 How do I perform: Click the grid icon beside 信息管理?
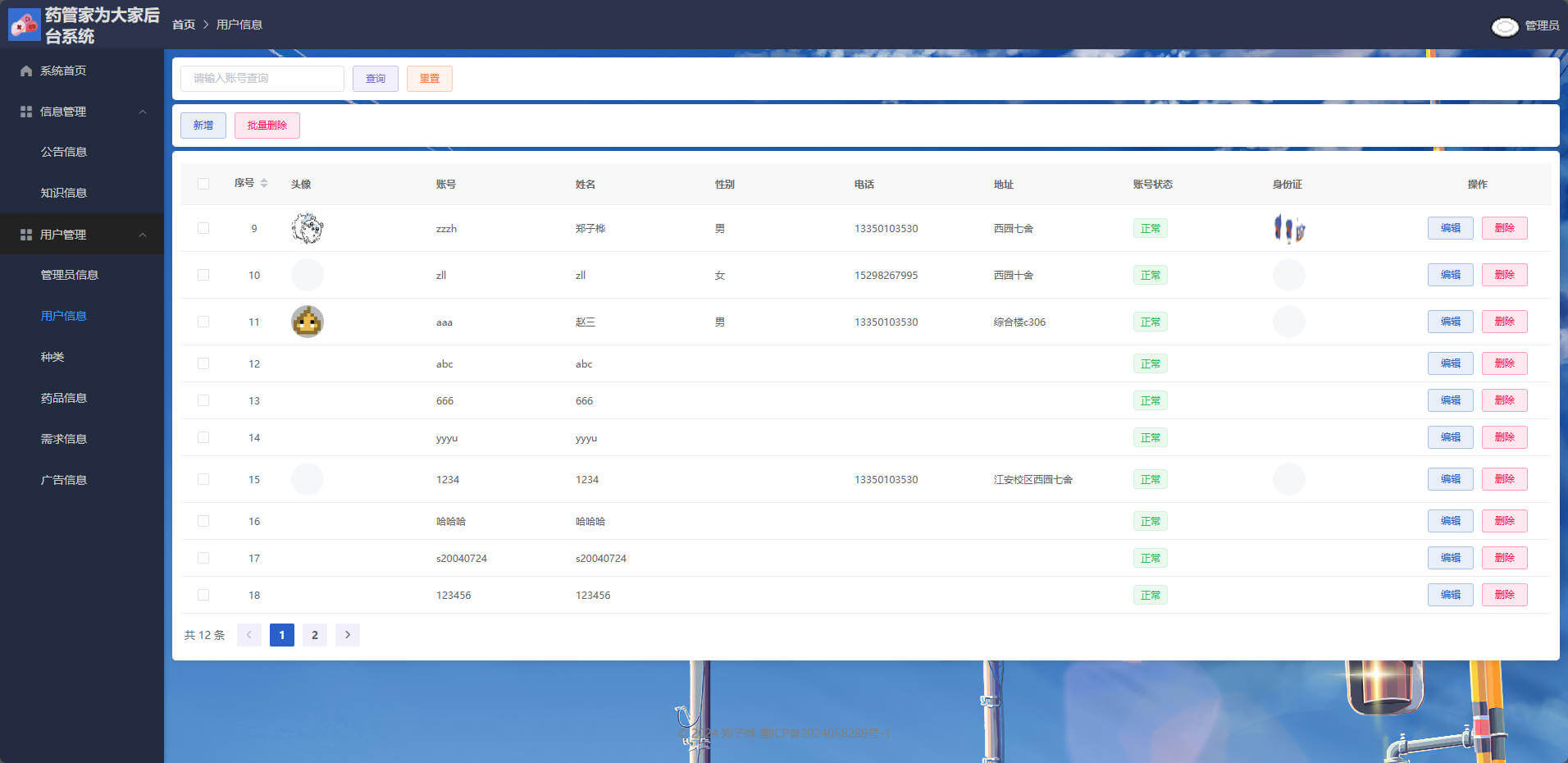26,112
